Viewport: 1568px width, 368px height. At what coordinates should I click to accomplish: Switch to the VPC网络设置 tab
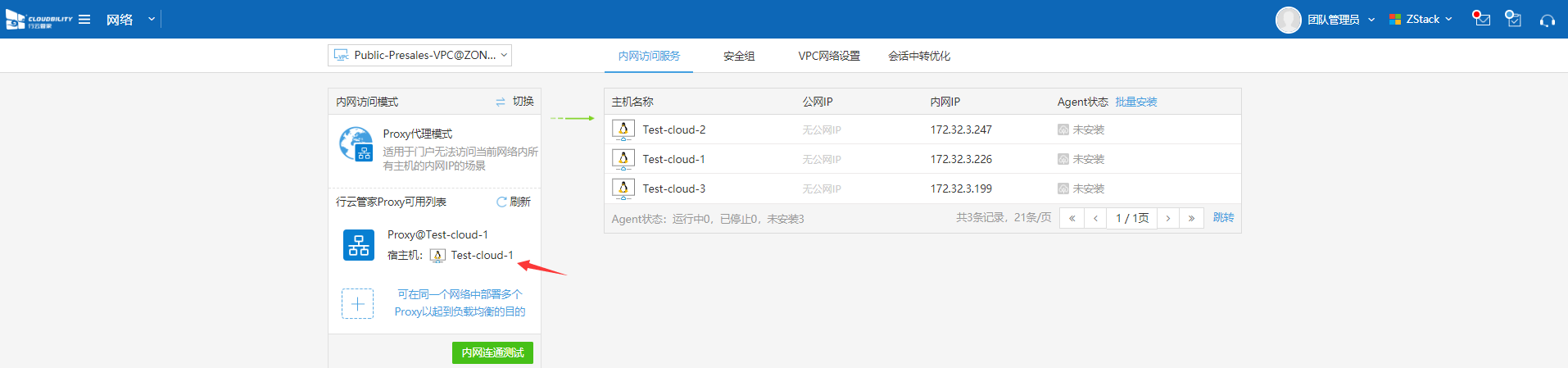829,56
